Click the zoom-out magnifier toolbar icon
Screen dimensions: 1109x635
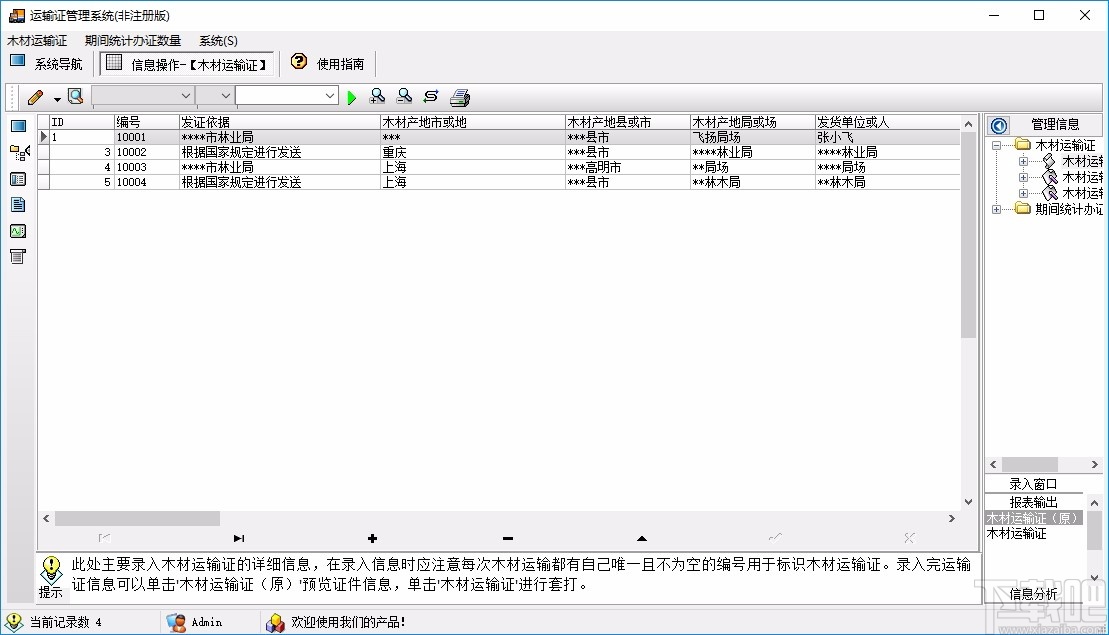coord(404,96)
